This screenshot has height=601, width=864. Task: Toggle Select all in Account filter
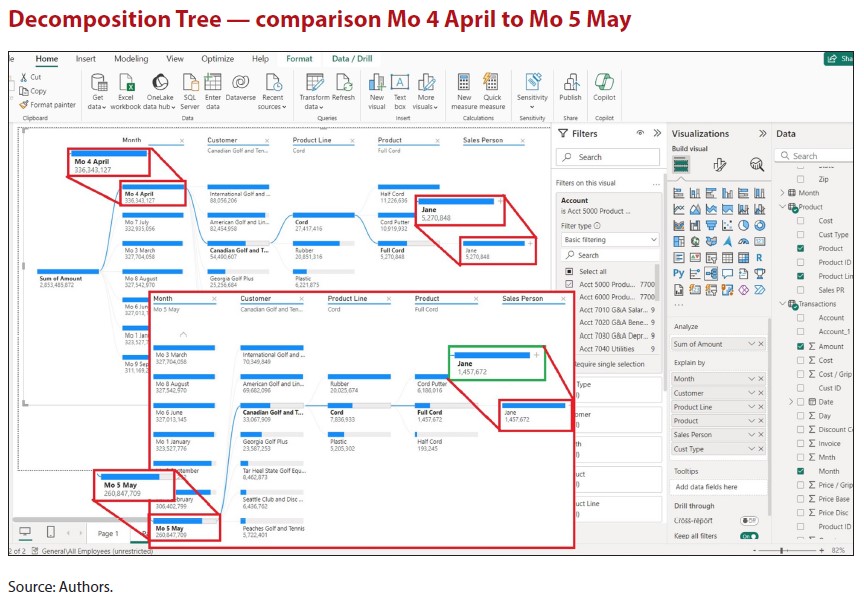coord(569,271)
